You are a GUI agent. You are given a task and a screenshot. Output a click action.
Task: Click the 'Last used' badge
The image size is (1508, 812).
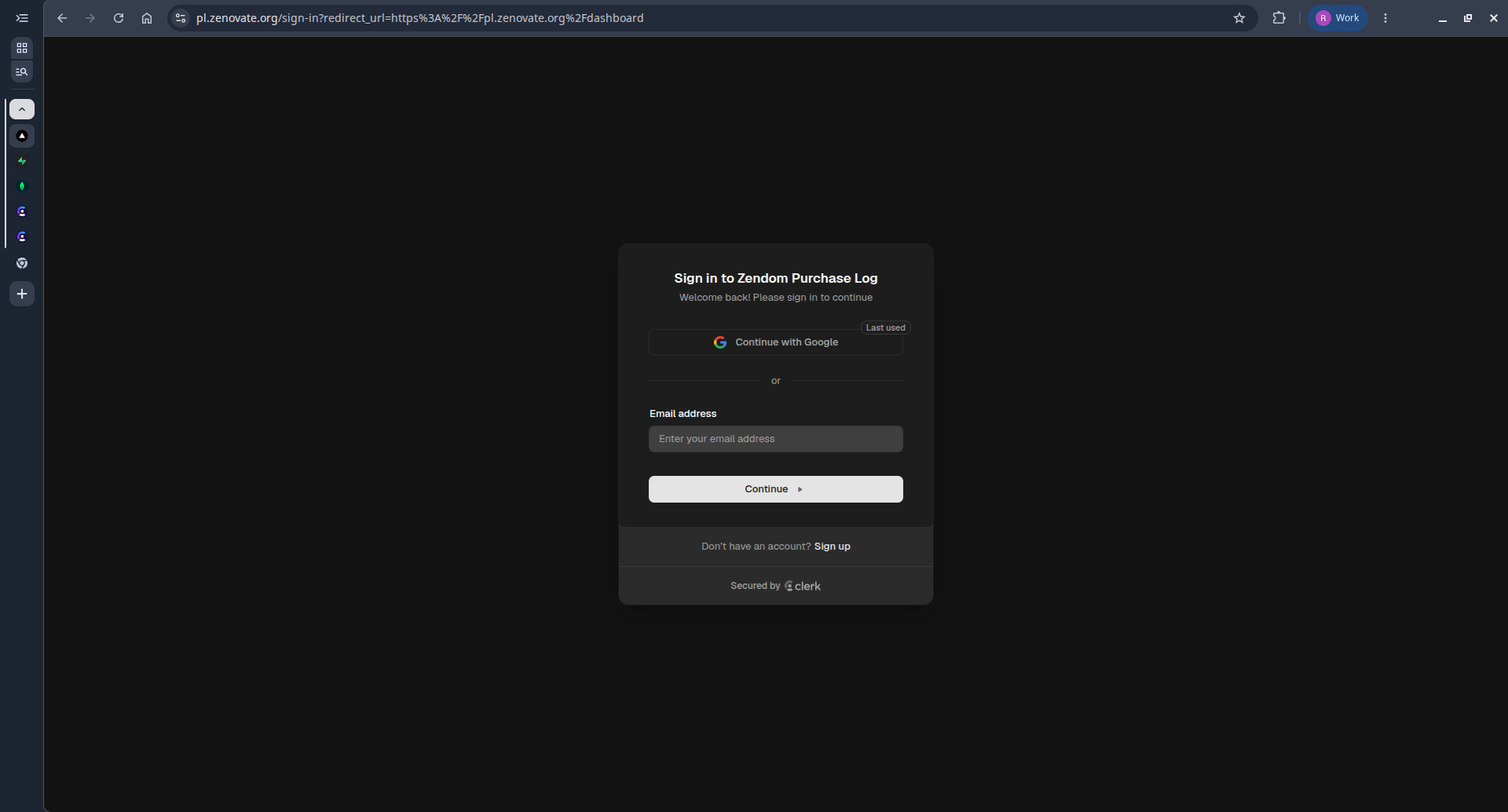pos(886,327)
